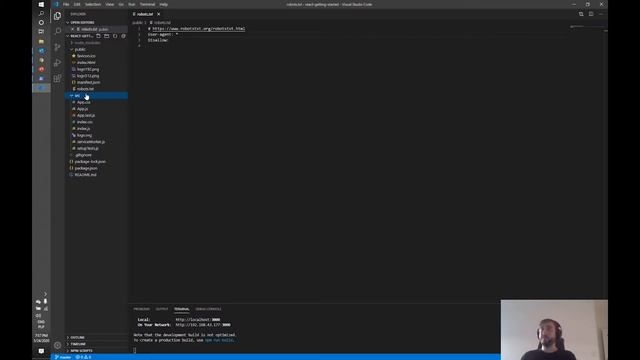Viewport: 640px width, 360px height.
Task: Open the View menu
Action: point(110,4)
